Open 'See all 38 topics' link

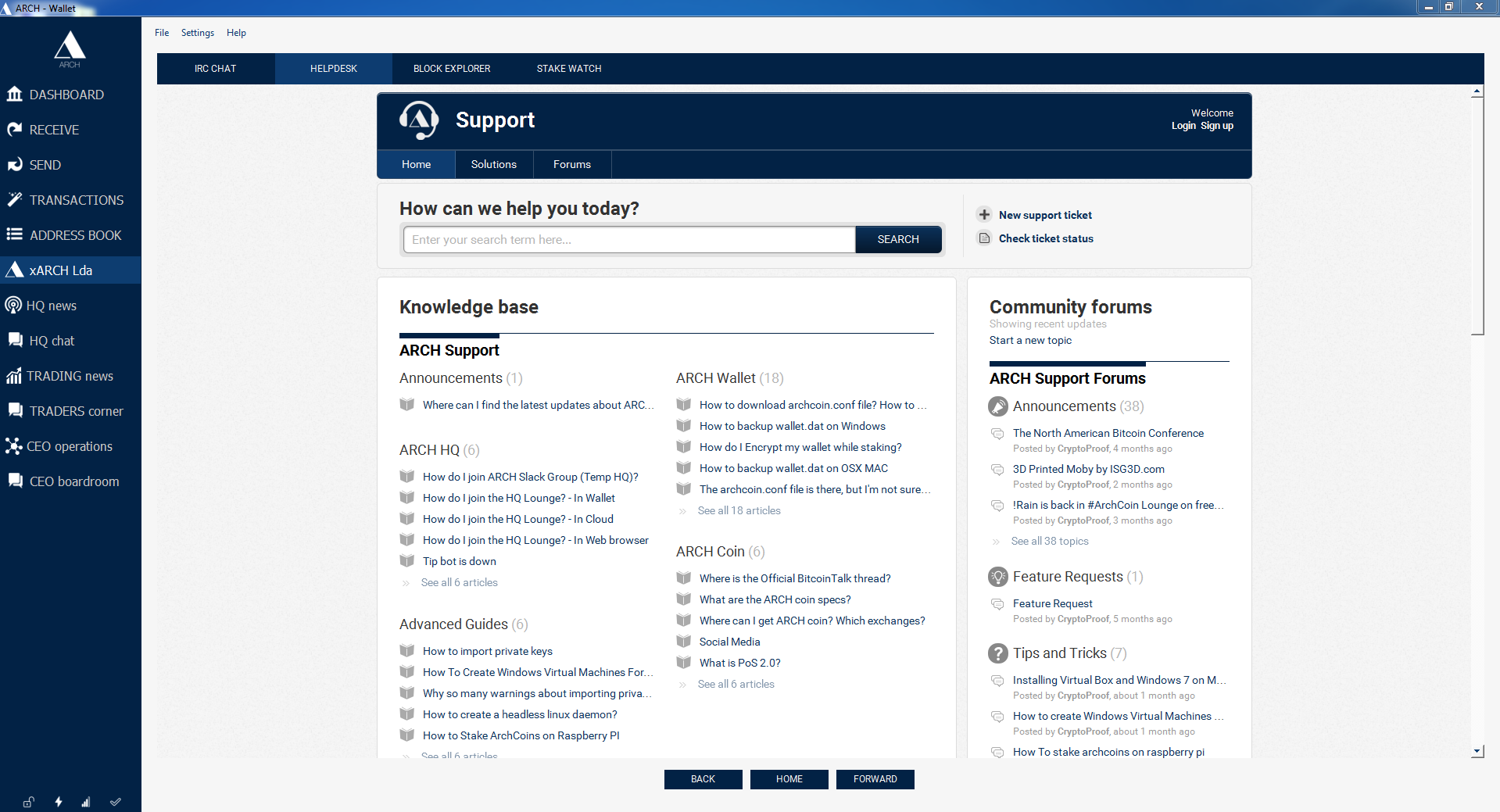pyautogui.click(x=1050, y=541)
